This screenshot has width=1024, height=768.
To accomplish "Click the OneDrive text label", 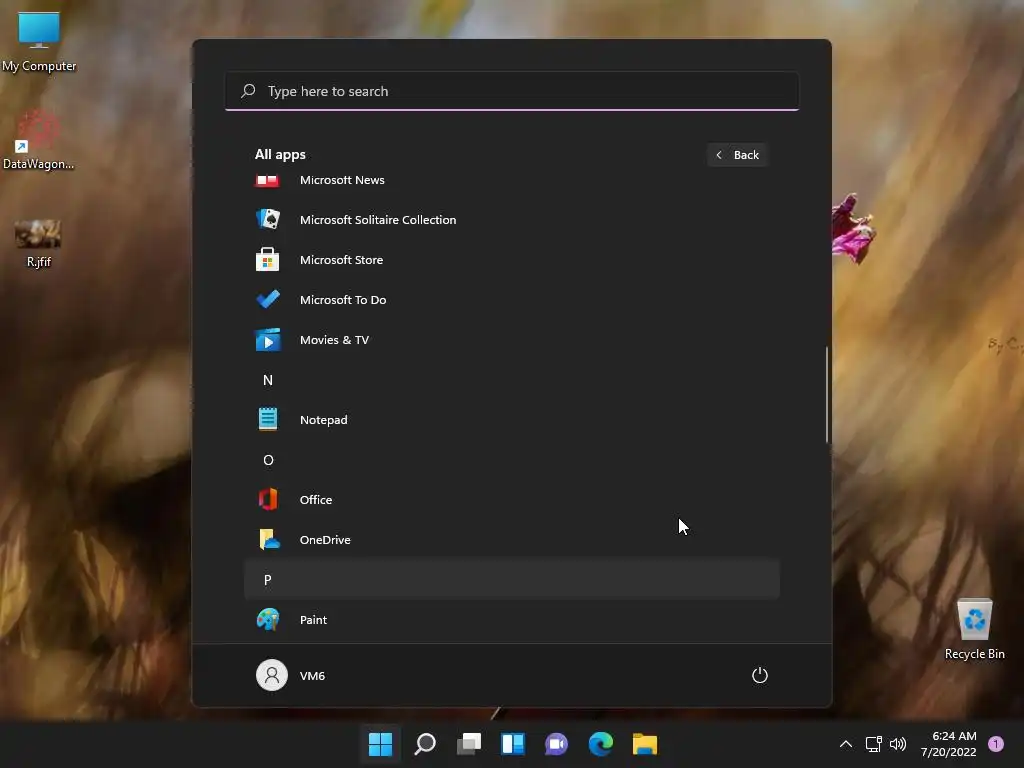I will pyautogui.click(x=325, y=540).
